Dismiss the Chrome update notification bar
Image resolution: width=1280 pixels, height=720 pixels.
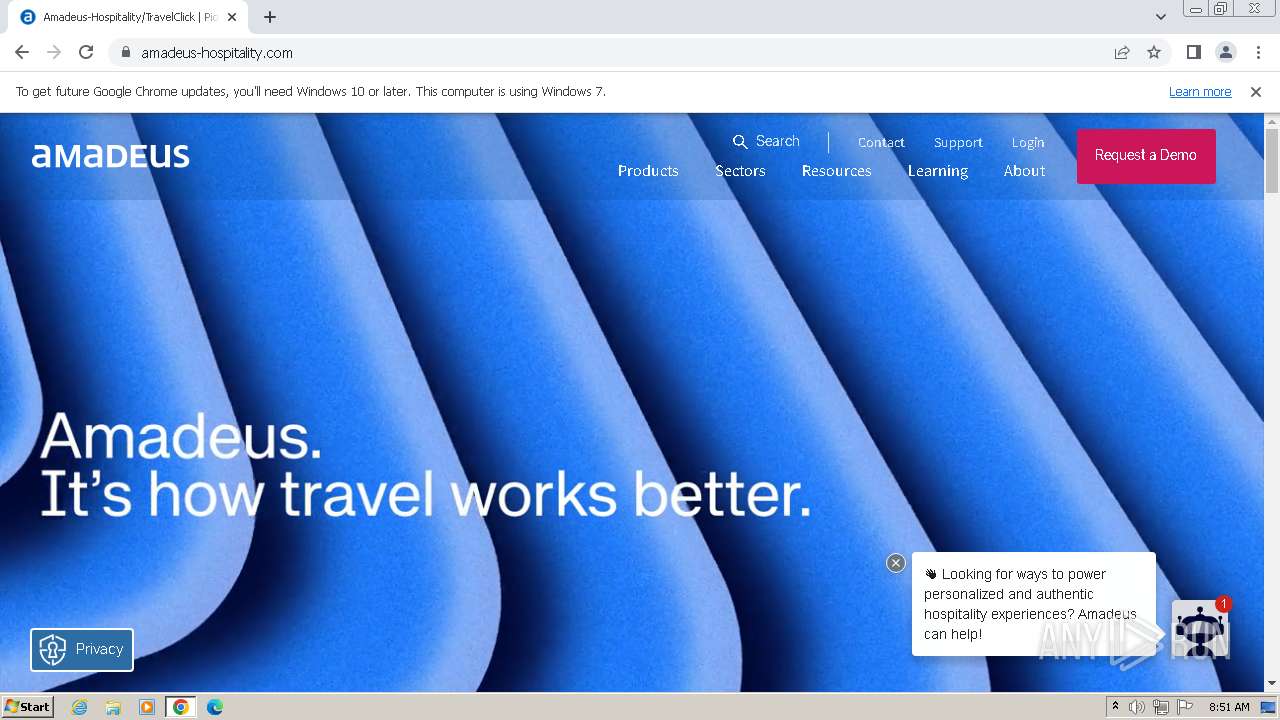coord(1256,92)
